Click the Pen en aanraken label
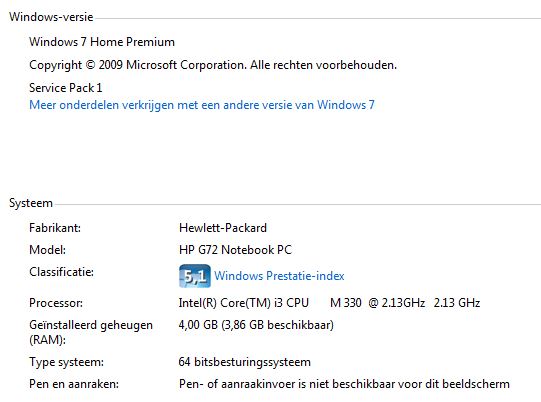Screen dimensions: 541x402 click(74, 384)
